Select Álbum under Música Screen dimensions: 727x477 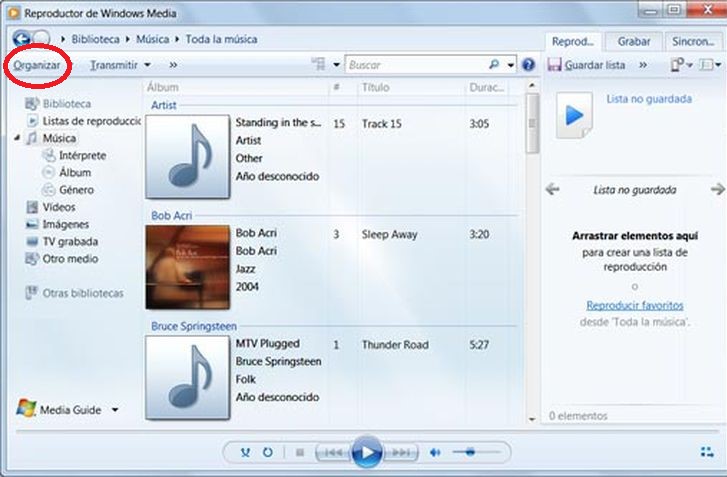(x=75, y=172)
